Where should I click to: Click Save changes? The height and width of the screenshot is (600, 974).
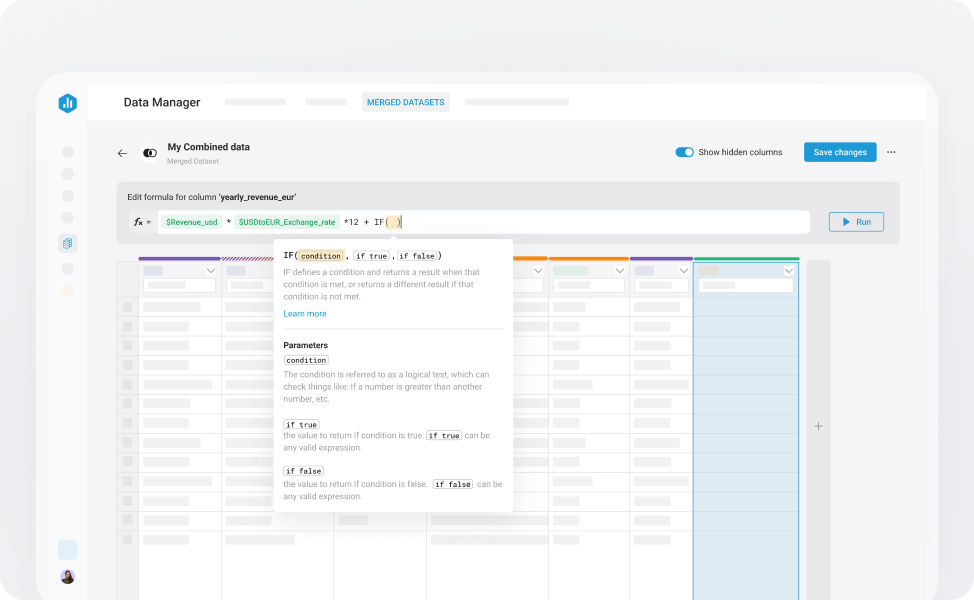840,152
